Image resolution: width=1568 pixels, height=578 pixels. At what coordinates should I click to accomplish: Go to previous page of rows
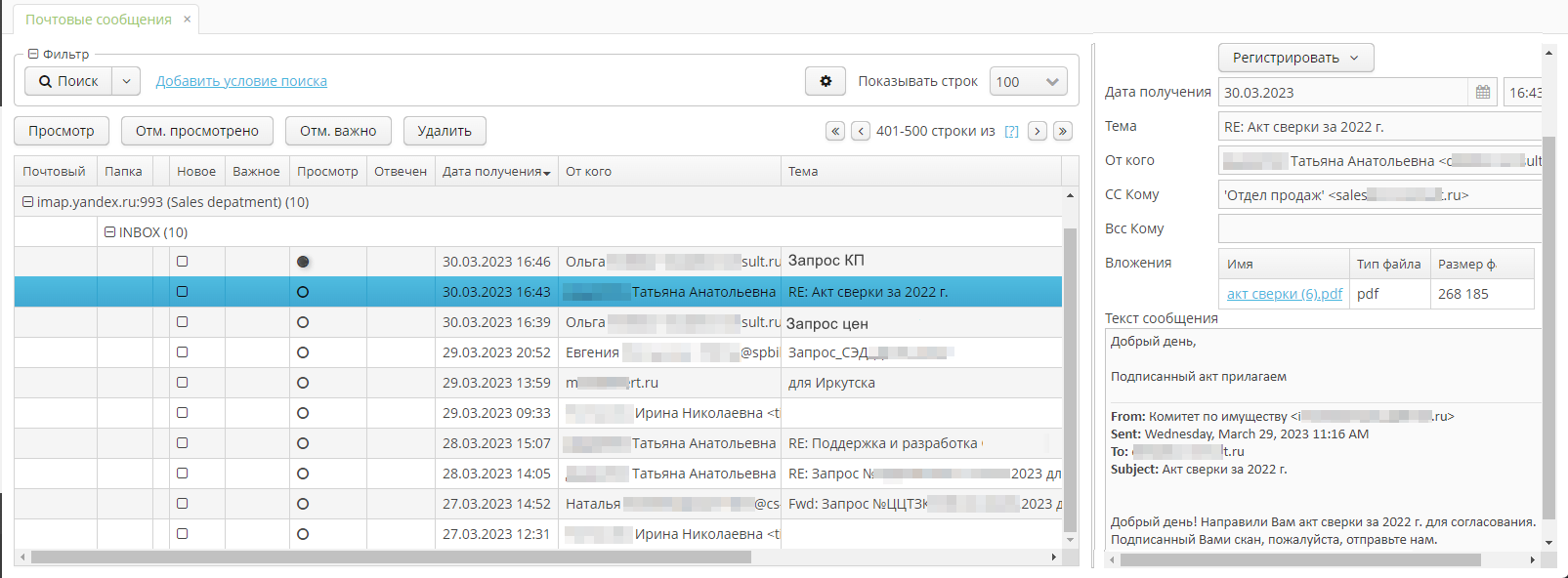click(861, 131)
